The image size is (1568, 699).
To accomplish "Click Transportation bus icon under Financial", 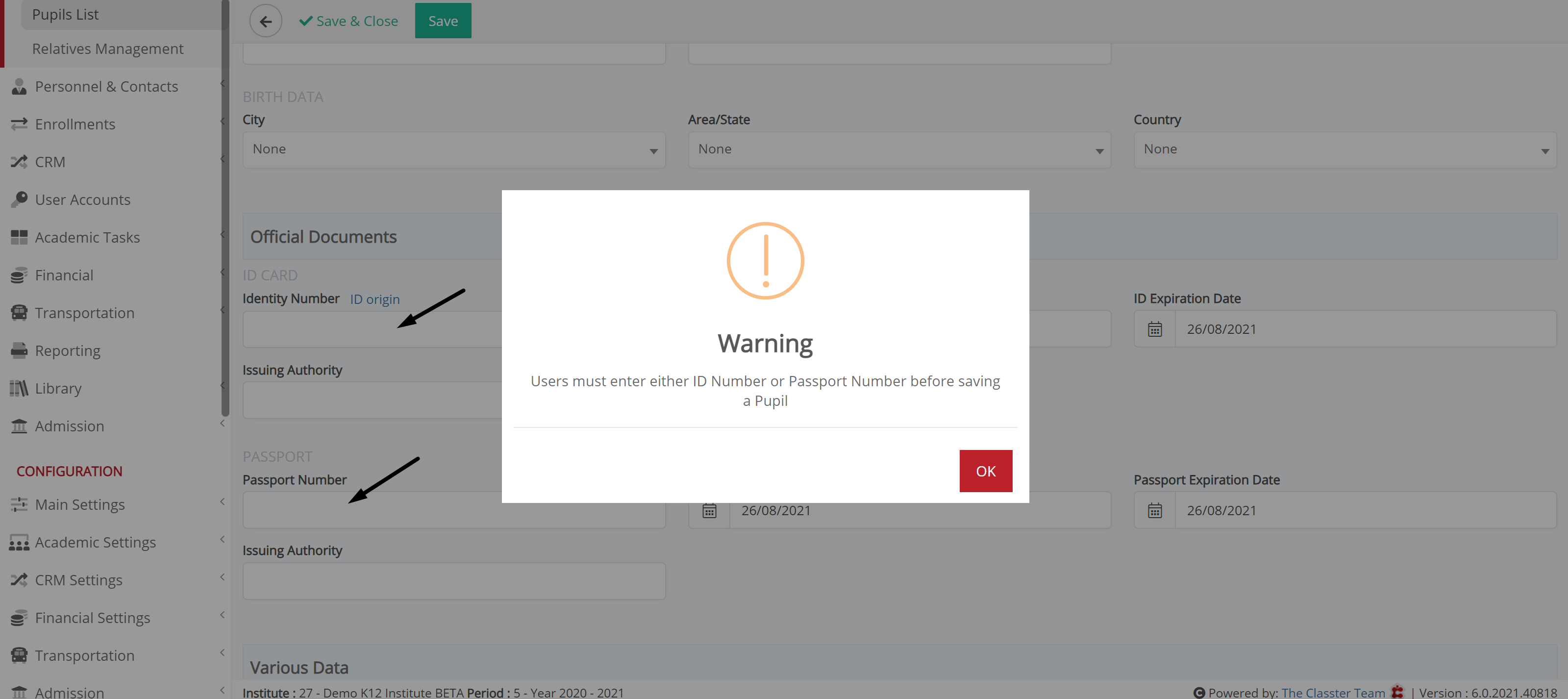I will pyautogui.click(x=19, y=313).
